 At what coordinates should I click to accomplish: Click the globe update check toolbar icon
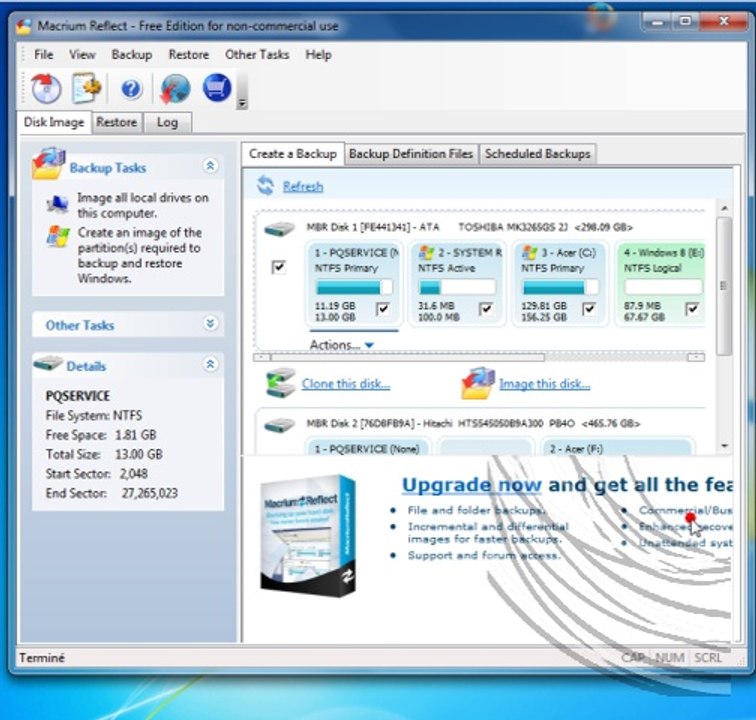click(175, 89)
